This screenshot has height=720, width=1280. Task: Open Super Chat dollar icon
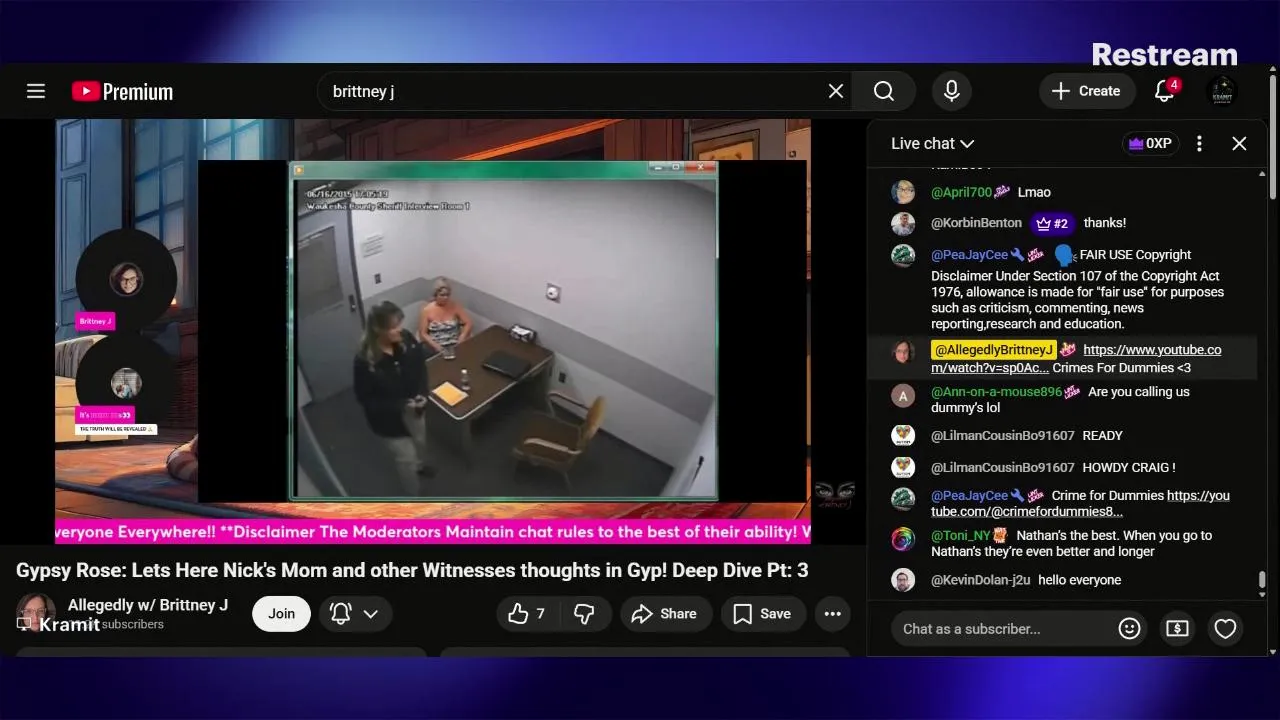click(1177, 629)
